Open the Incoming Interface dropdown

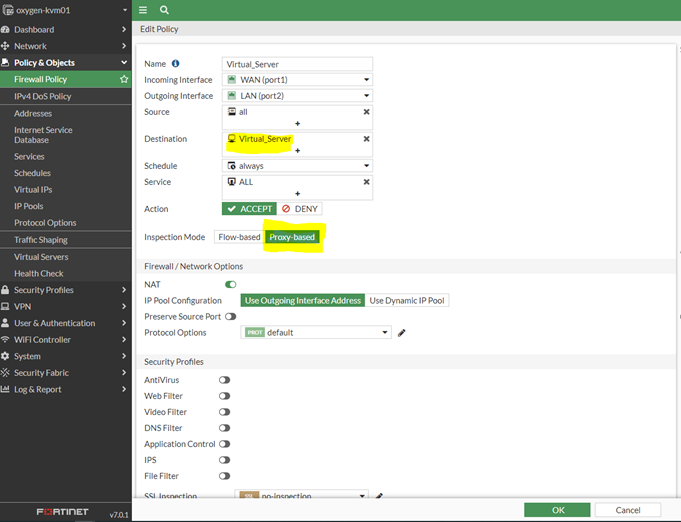(x=297, y=79)
